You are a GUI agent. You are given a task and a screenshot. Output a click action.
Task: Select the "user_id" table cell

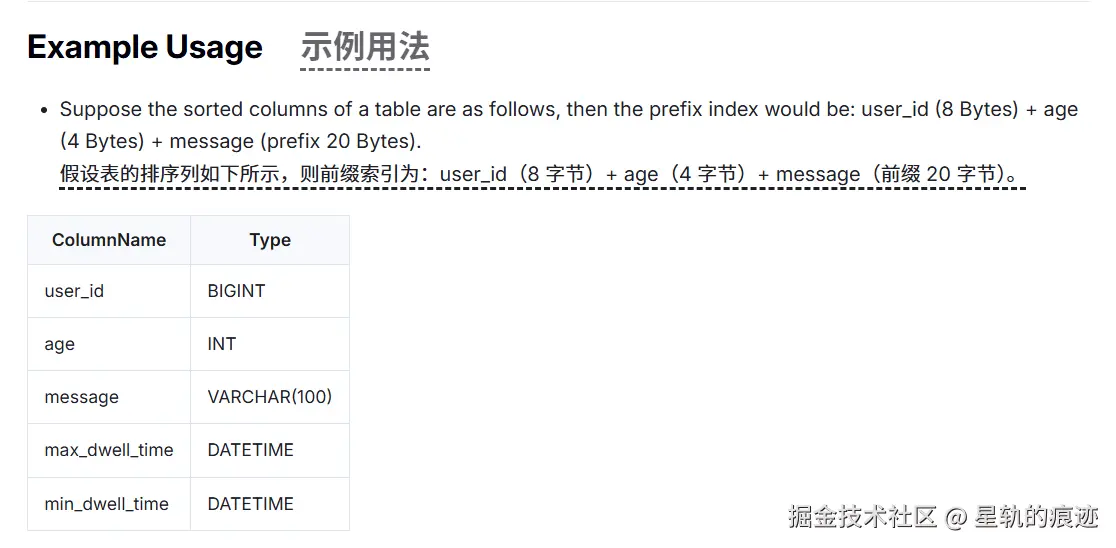(74, 291)
